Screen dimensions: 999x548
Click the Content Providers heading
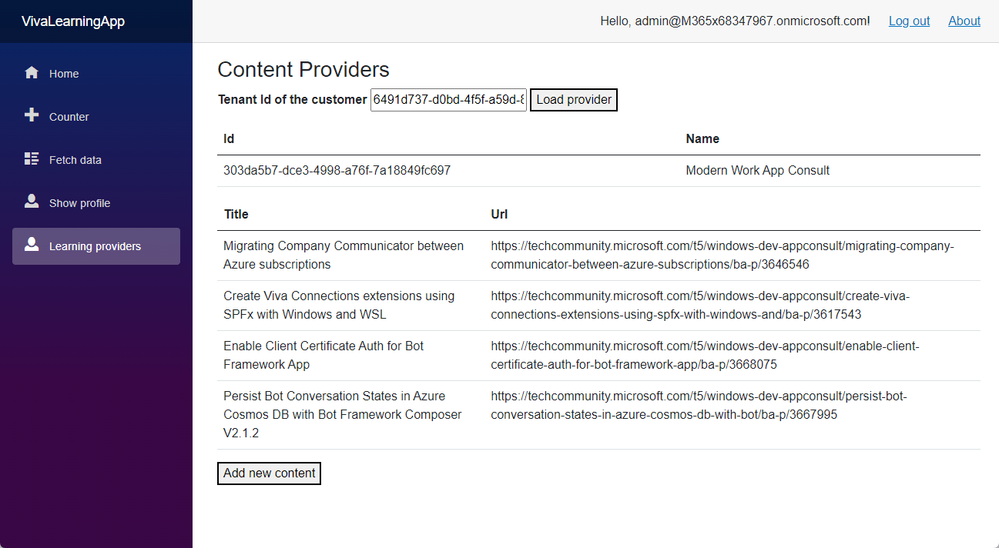[x=303, y=69]
